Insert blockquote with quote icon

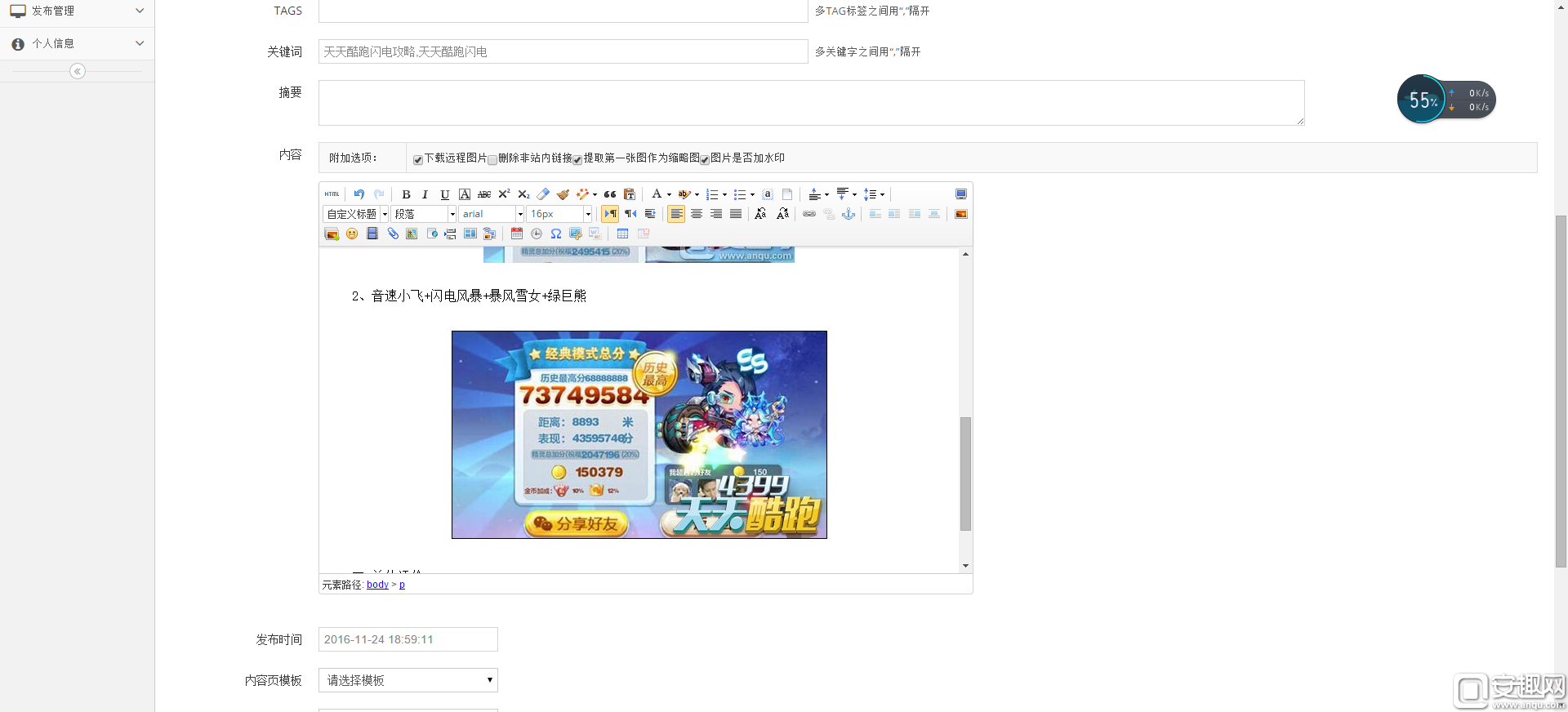(x=610, y=194)
